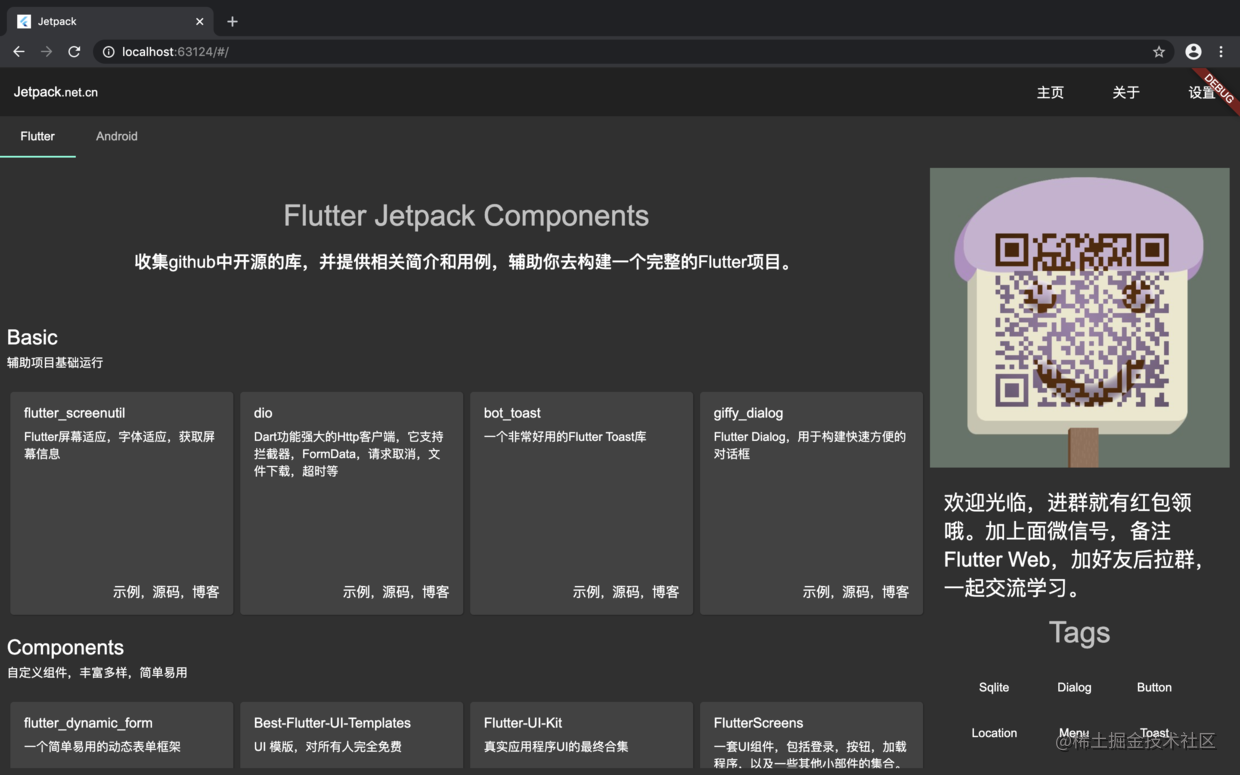Click the 辅助项目基础运行 subtitle text
Viewport: 1240px width, 775px height.
pyautogui.click(x=55, y=363)
